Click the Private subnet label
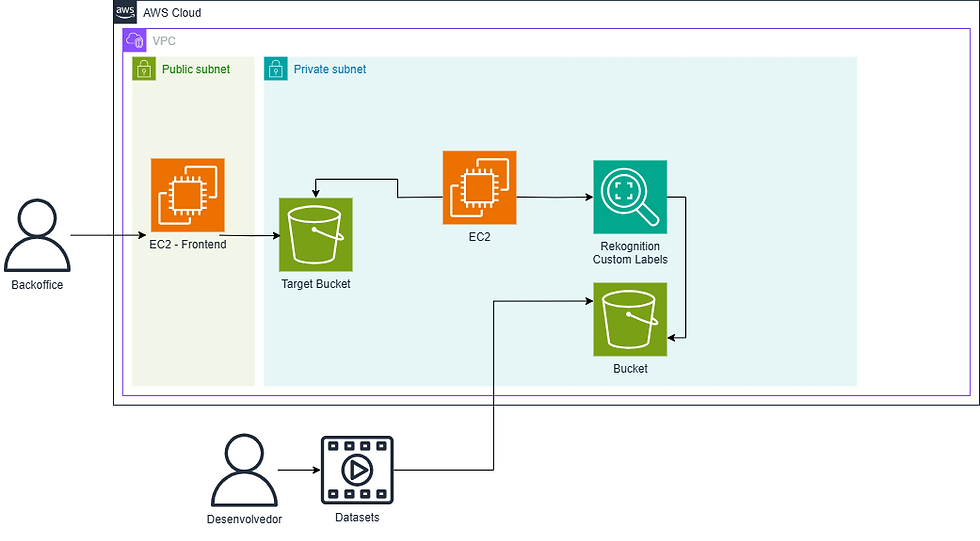This screenshot has height=541, width=980. click(x=330, y=69)
